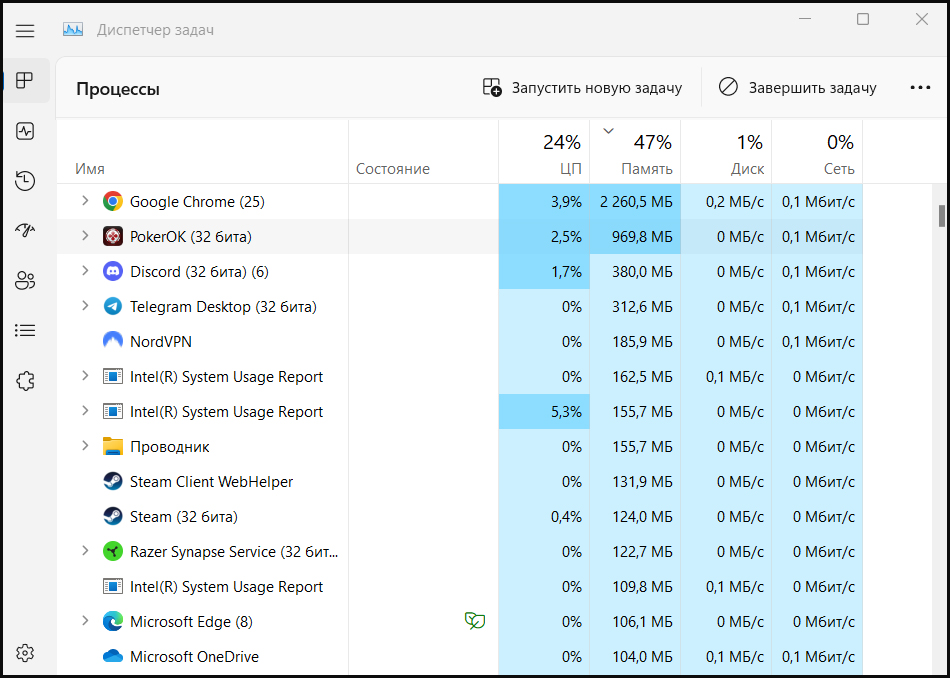Click the Explorer (Проводник) folder icon
Image resolution: width=950 pixels, height=678 pixels.
pos(113,447)
